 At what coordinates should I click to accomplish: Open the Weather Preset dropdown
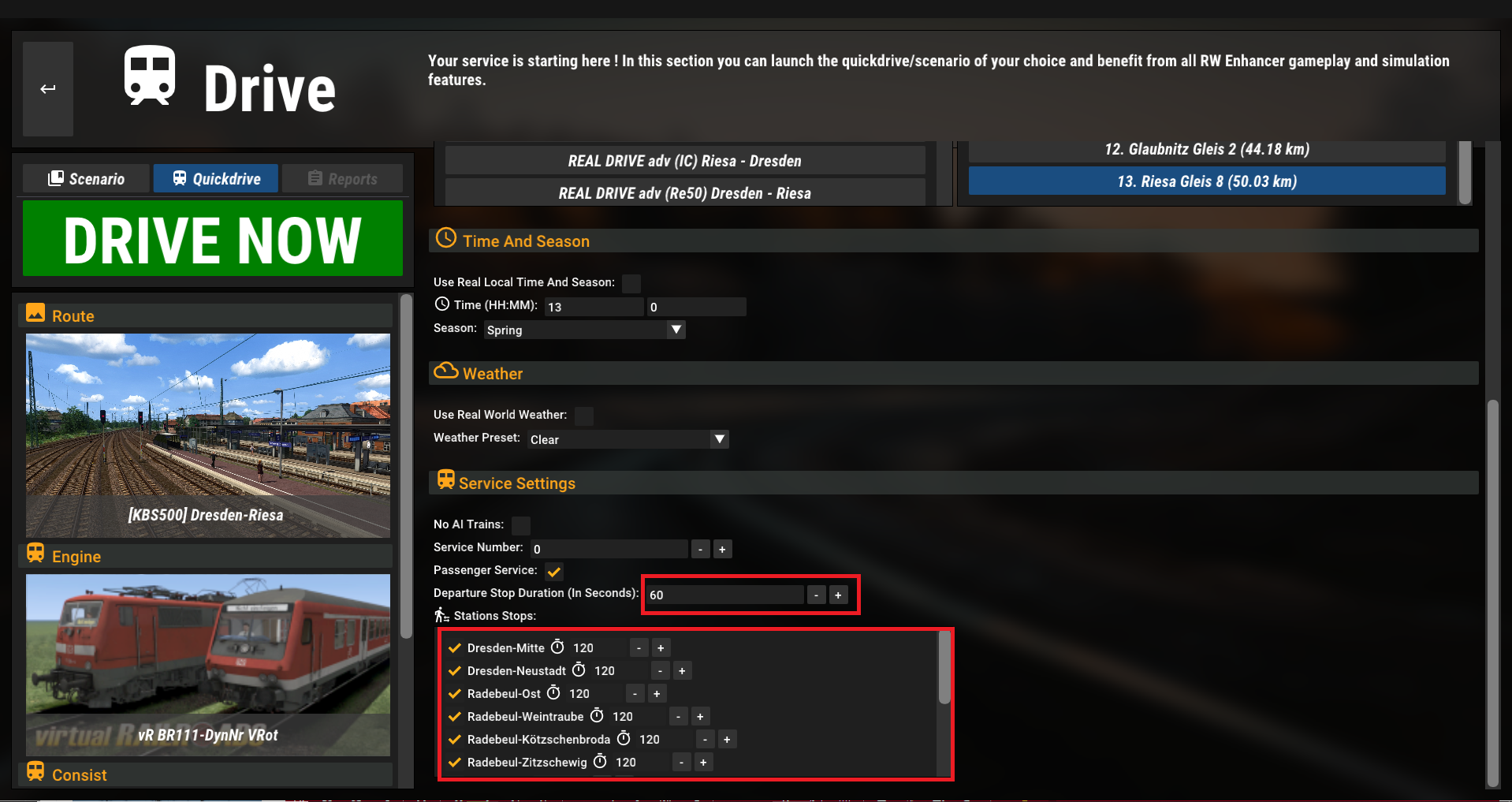pos(628,439)
